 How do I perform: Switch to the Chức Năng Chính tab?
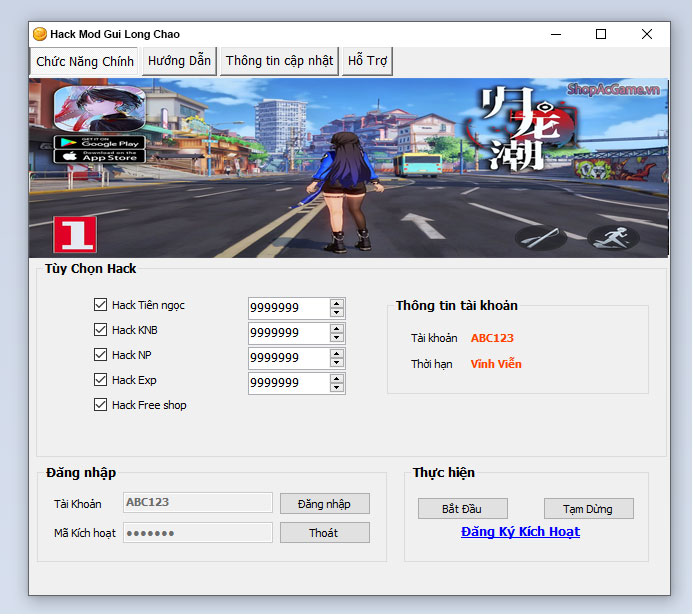[85, 61]
